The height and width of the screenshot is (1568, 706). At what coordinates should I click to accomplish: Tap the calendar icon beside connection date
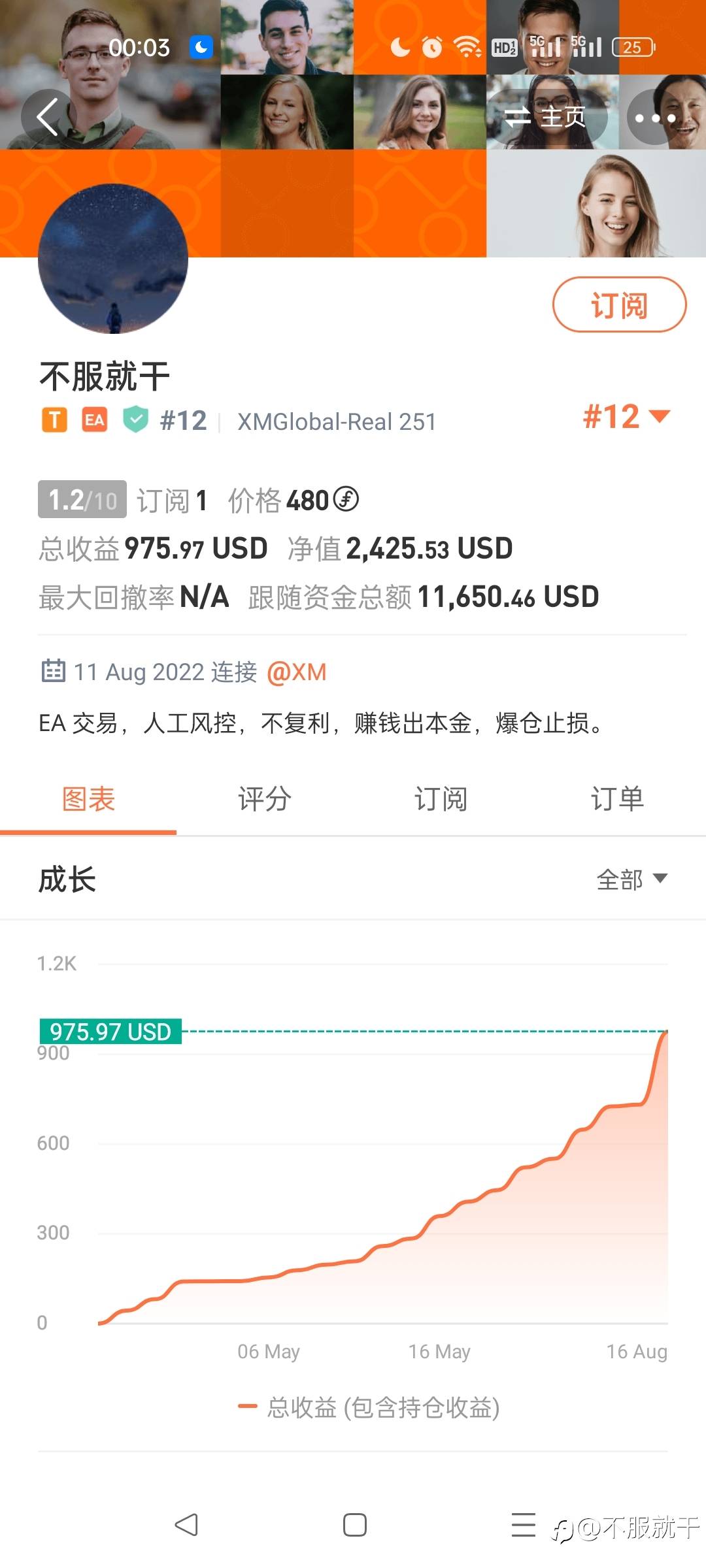54,671
